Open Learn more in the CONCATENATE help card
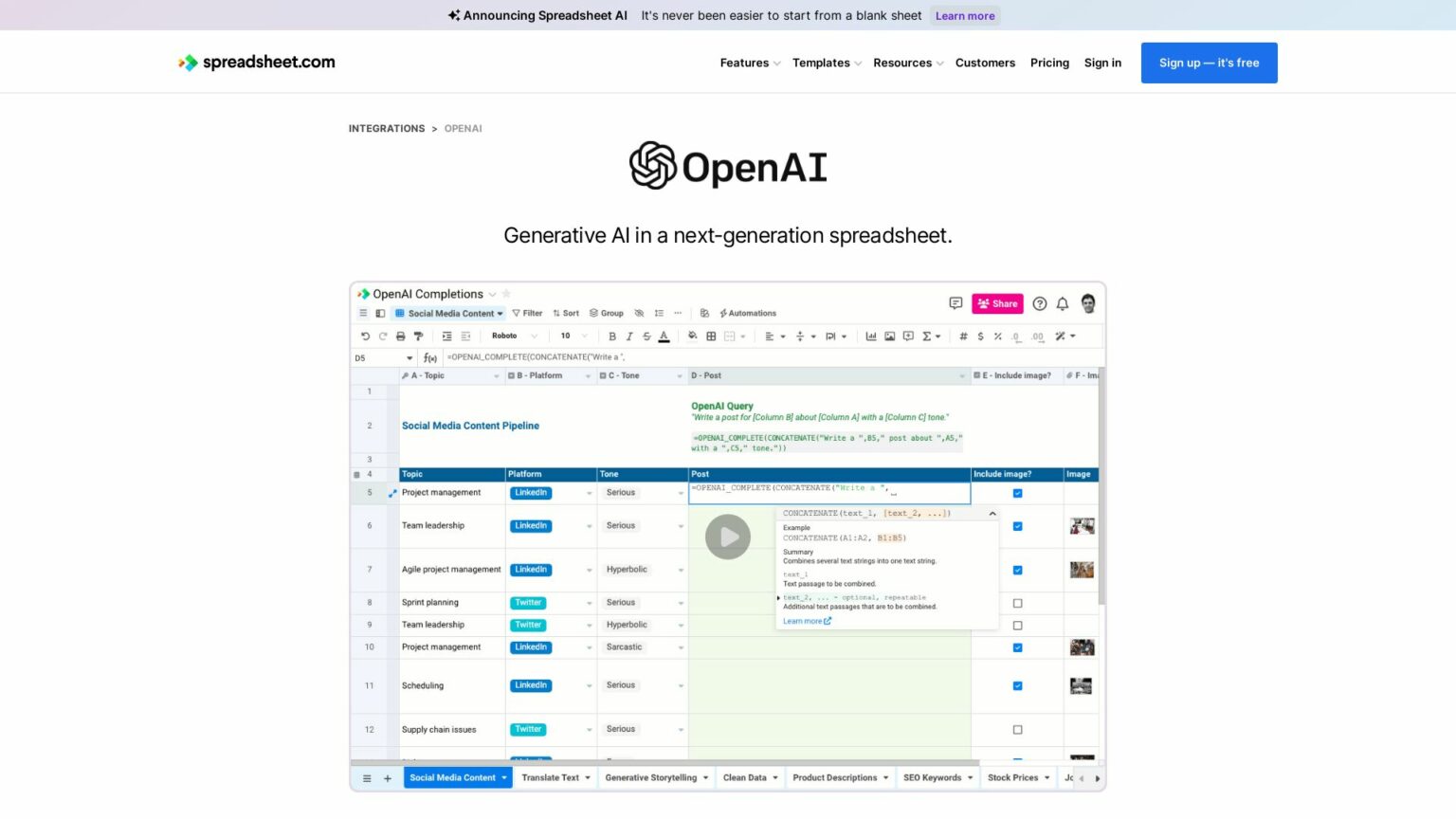 pyautogui.click(x=805, y=621)
